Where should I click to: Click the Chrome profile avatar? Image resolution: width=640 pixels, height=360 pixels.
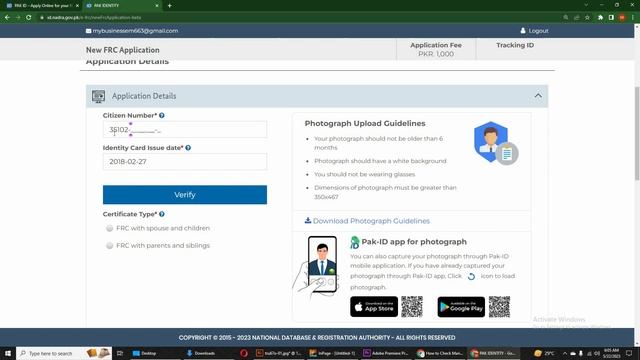coord(622,18)
